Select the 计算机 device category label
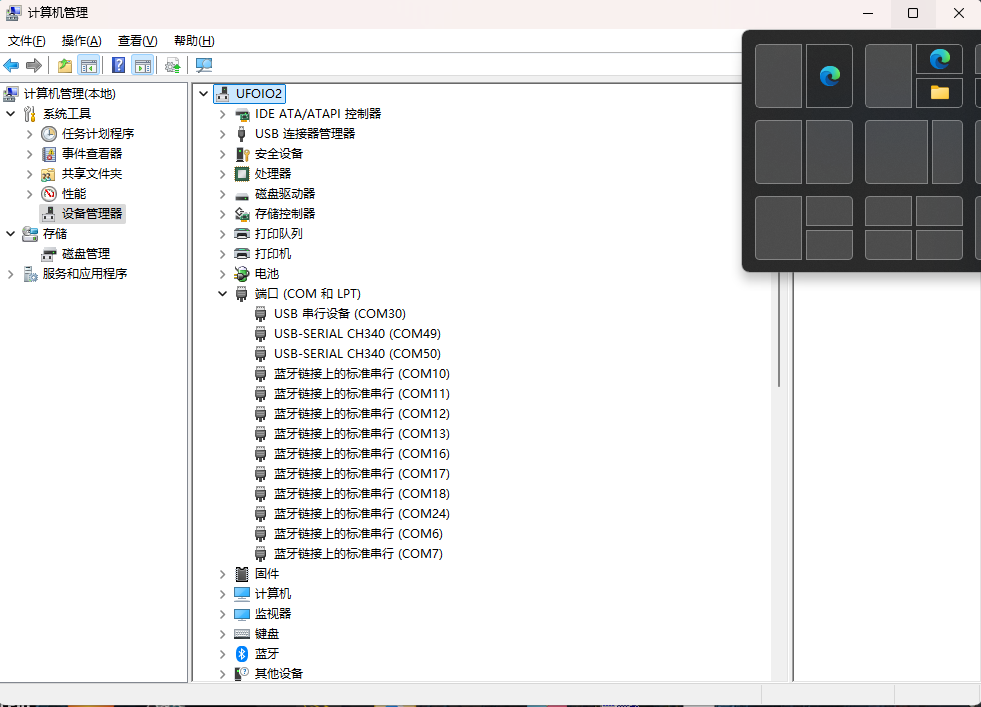Screen dimensions: 981x707 (x=273, y=594)
